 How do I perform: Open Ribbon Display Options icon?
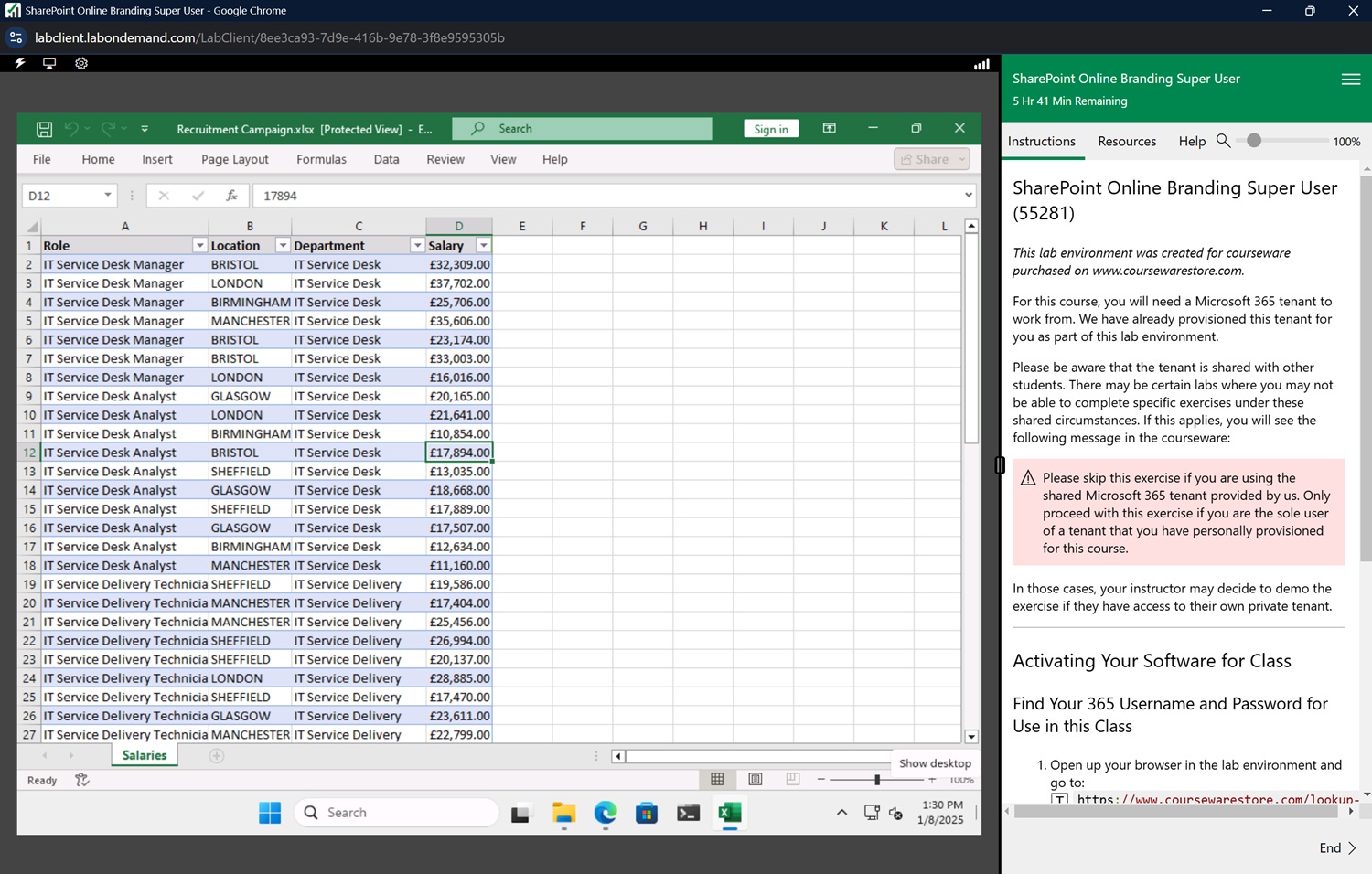830,128
